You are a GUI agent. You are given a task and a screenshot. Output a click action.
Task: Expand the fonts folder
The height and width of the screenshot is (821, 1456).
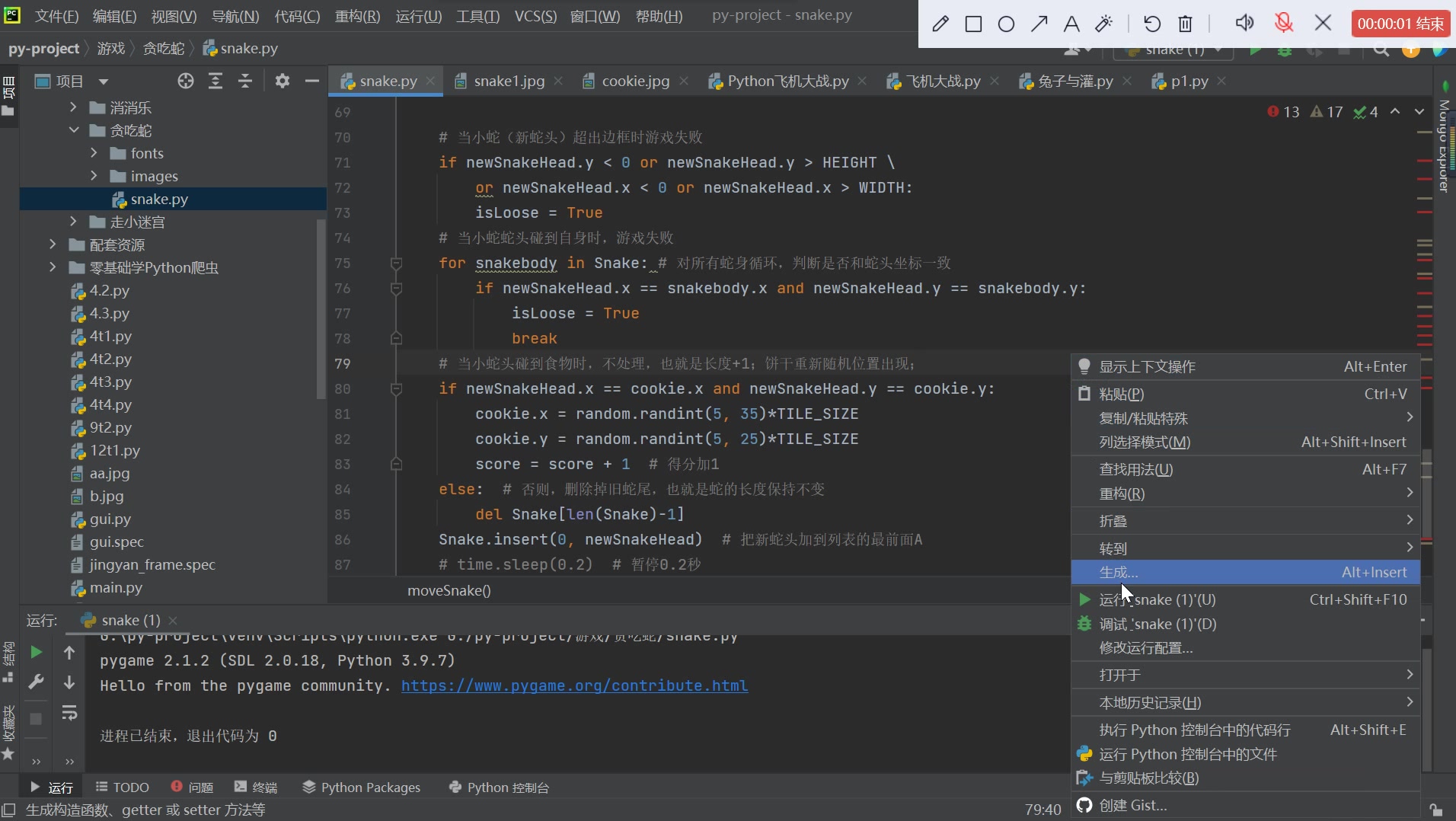click(x=94, y=153)
